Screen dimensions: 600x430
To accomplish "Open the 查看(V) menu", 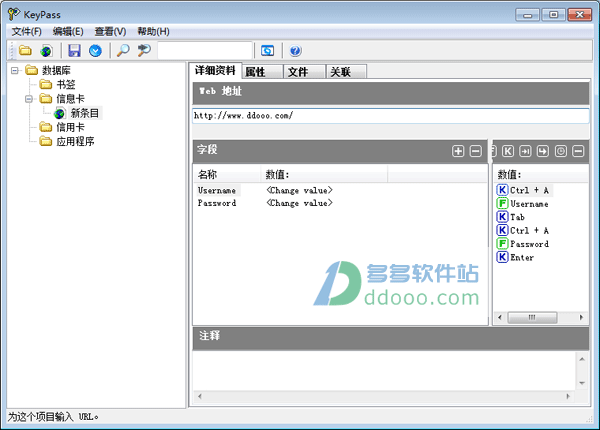I will click(x=110, y=31).
